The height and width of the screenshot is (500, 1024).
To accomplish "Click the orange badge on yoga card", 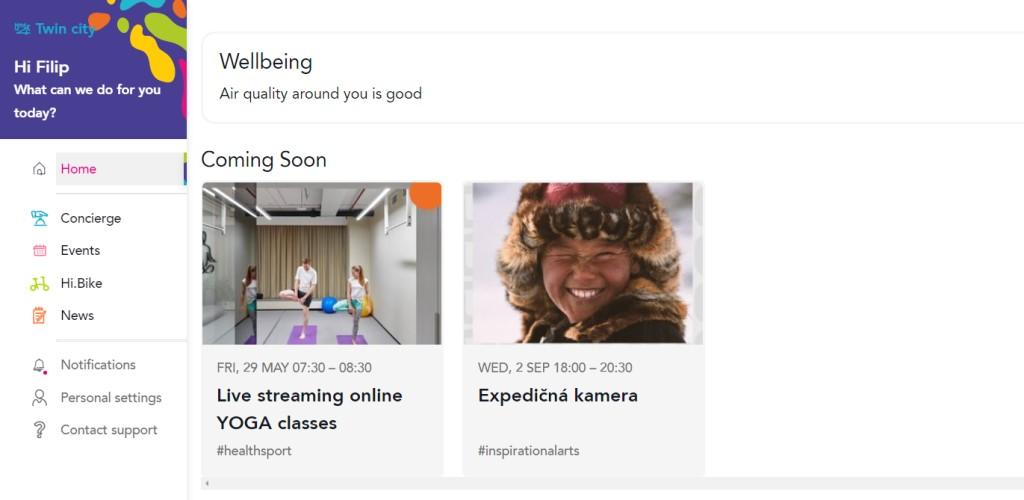I will [x=426, y=195].
